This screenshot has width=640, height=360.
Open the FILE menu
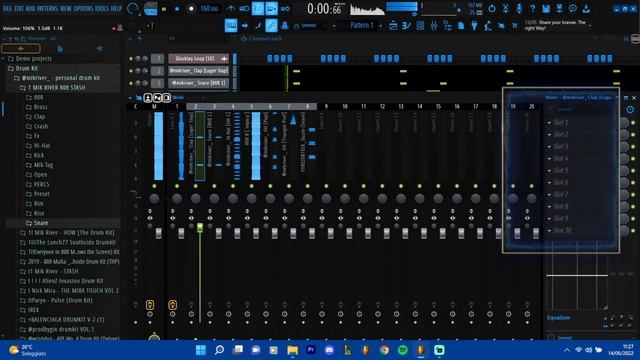pos(7,8)
